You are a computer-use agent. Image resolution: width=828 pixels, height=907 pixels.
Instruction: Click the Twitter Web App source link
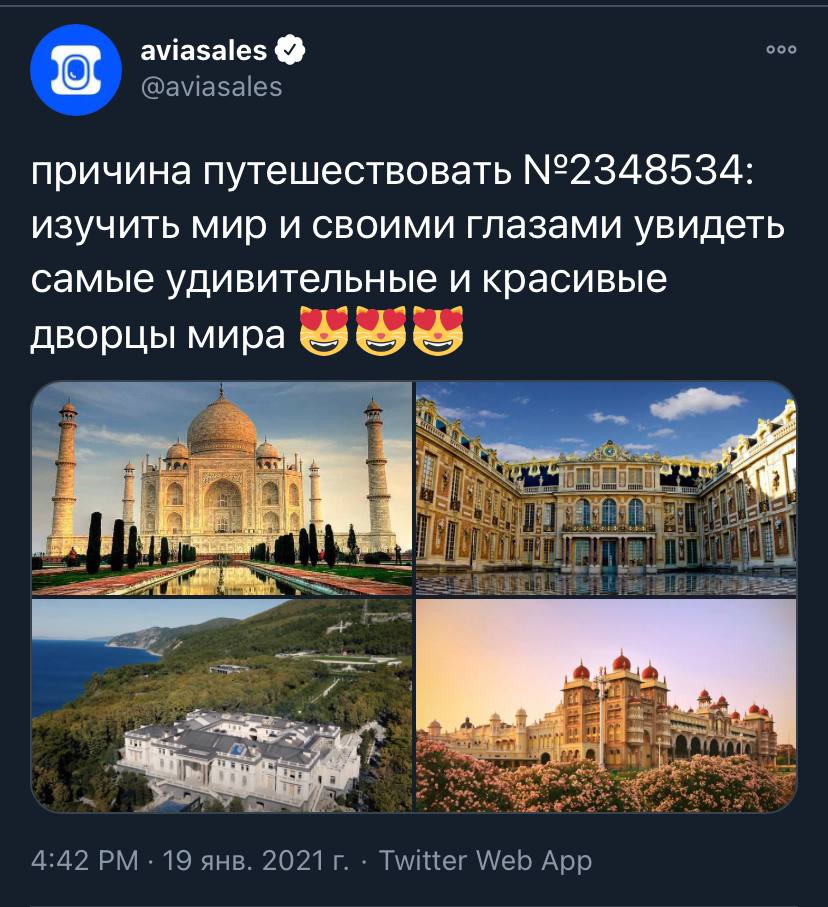point(485,860)
